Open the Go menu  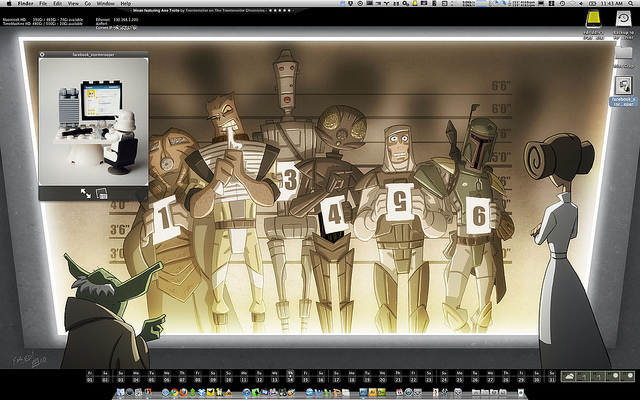click(x=88, y=3)
